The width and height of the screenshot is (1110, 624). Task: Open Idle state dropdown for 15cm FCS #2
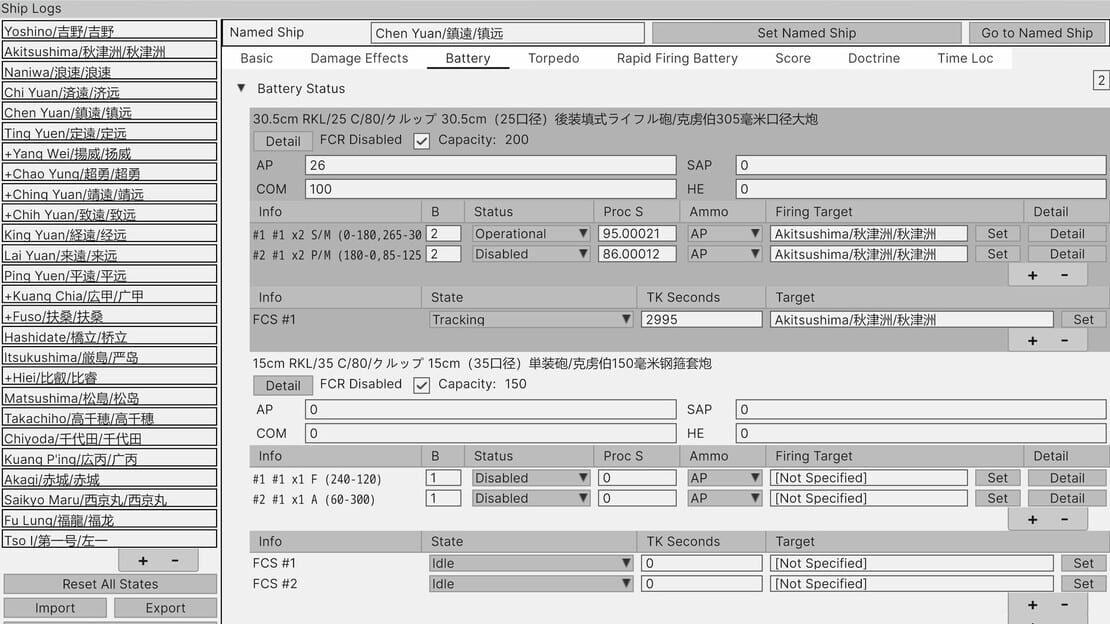531,584
